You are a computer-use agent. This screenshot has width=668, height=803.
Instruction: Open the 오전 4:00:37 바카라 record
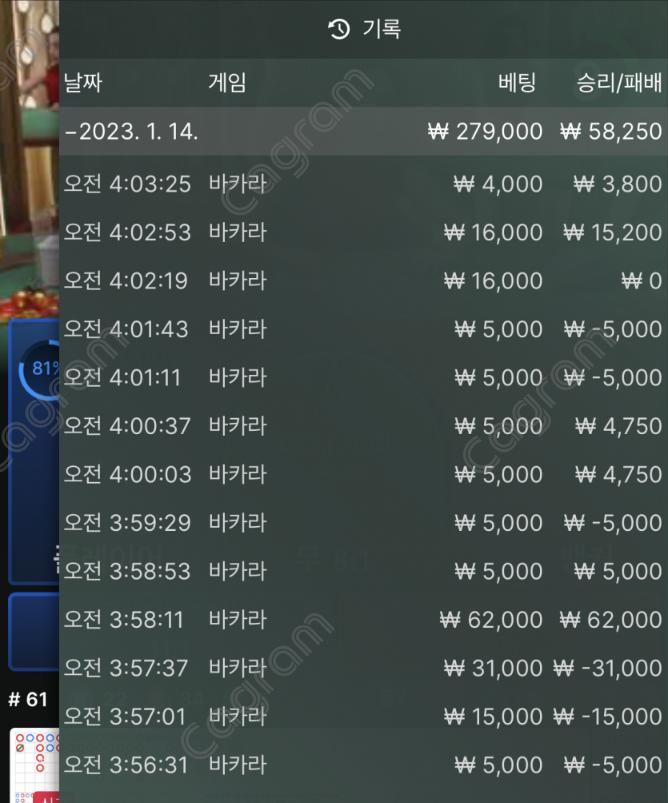point(364,426)
